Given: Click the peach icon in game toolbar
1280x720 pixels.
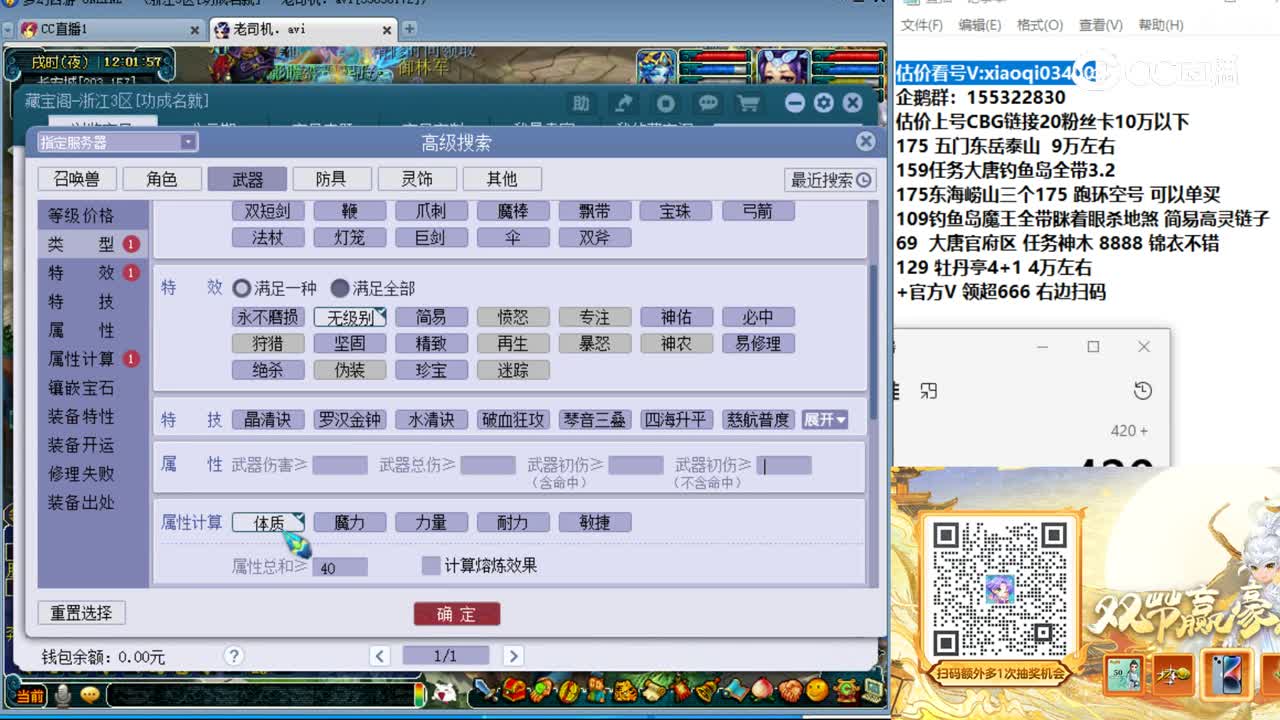Looking at the screenshot, I should pyautogui.click(x=762, y=690).
